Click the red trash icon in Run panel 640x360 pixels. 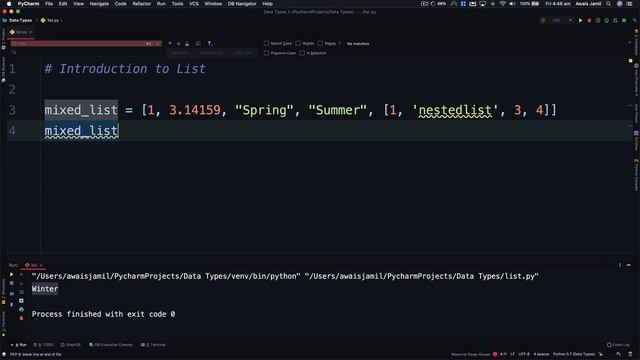[x=21, y=318]
